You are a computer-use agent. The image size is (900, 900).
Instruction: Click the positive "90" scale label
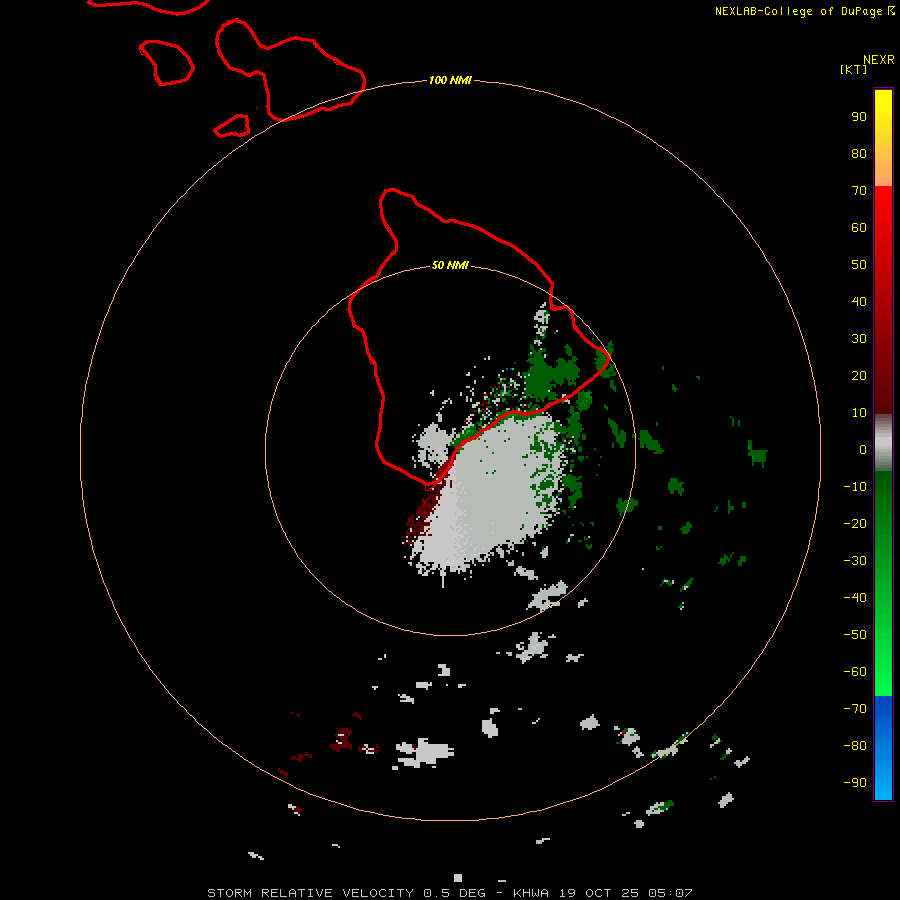(859, 117)
